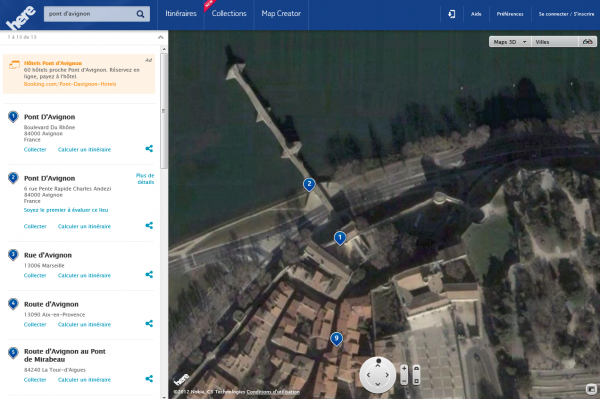
Task: Calculer un itinéraire for Pont de Mirabeau result
Action: pyautogui.click(x=84, y=380)
